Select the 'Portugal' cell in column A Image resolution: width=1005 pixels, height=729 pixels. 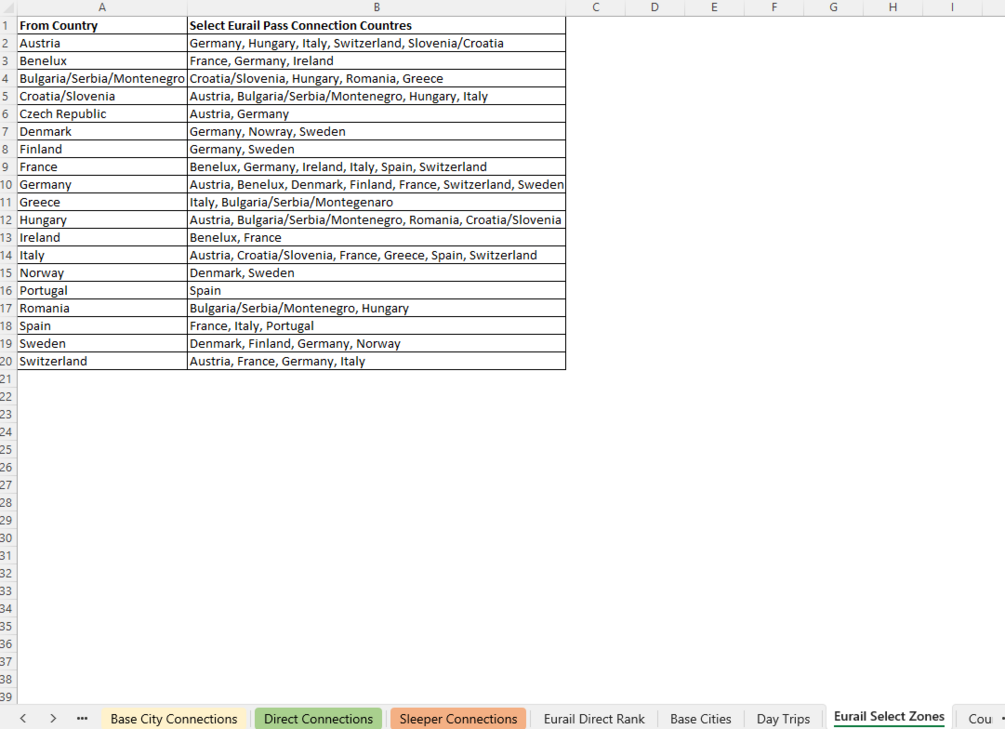(x=102, y=290)
